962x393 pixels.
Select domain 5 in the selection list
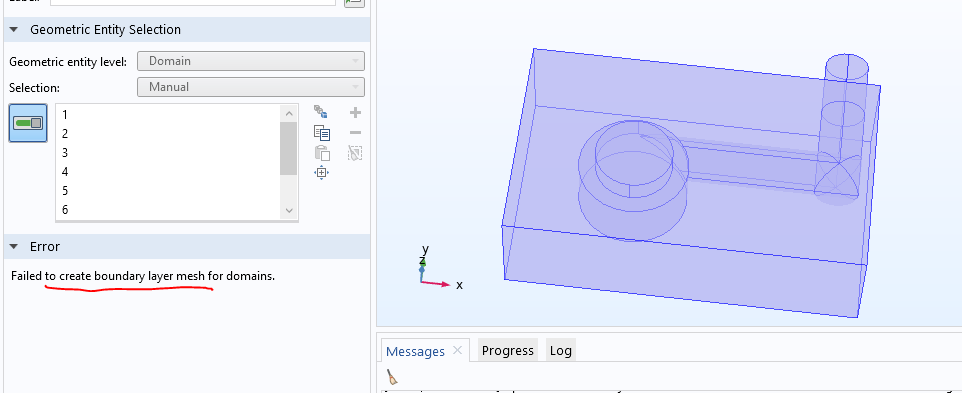click(168, 191)
